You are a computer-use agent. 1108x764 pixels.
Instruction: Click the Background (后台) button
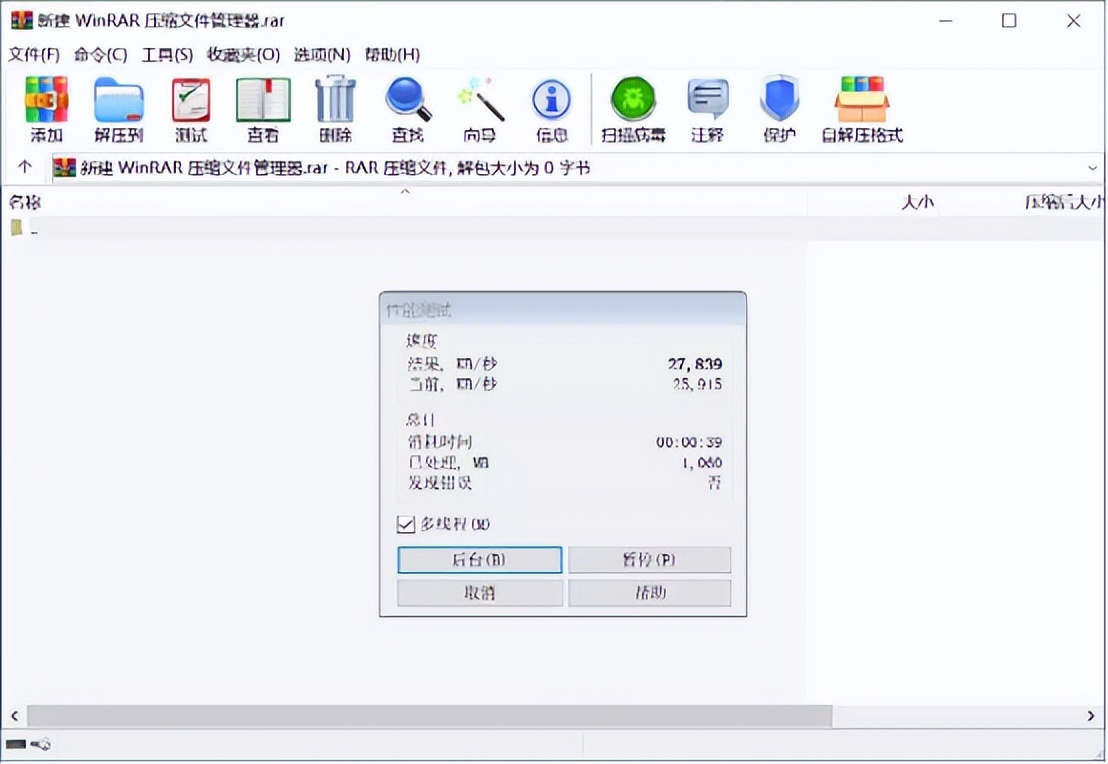coord(480,560)
